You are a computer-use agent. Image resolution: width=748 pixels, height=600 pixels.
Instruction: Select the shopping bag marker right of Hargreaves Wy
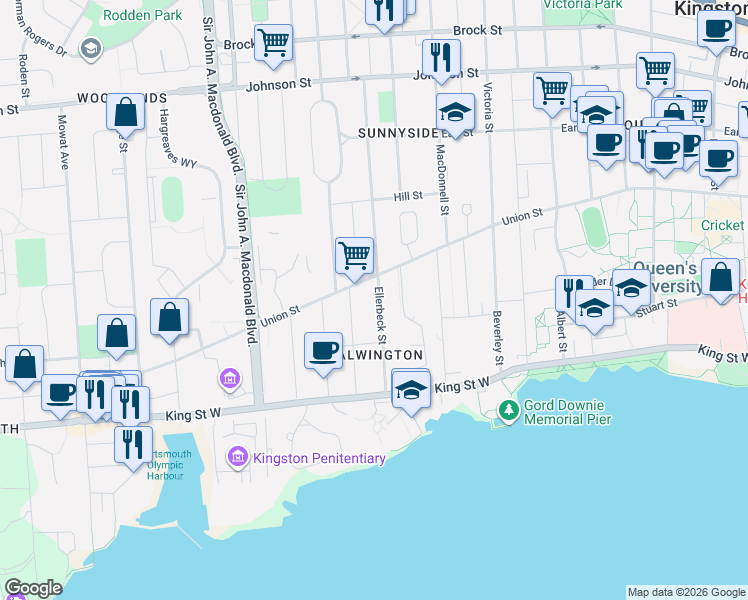[x=169, y=321]
